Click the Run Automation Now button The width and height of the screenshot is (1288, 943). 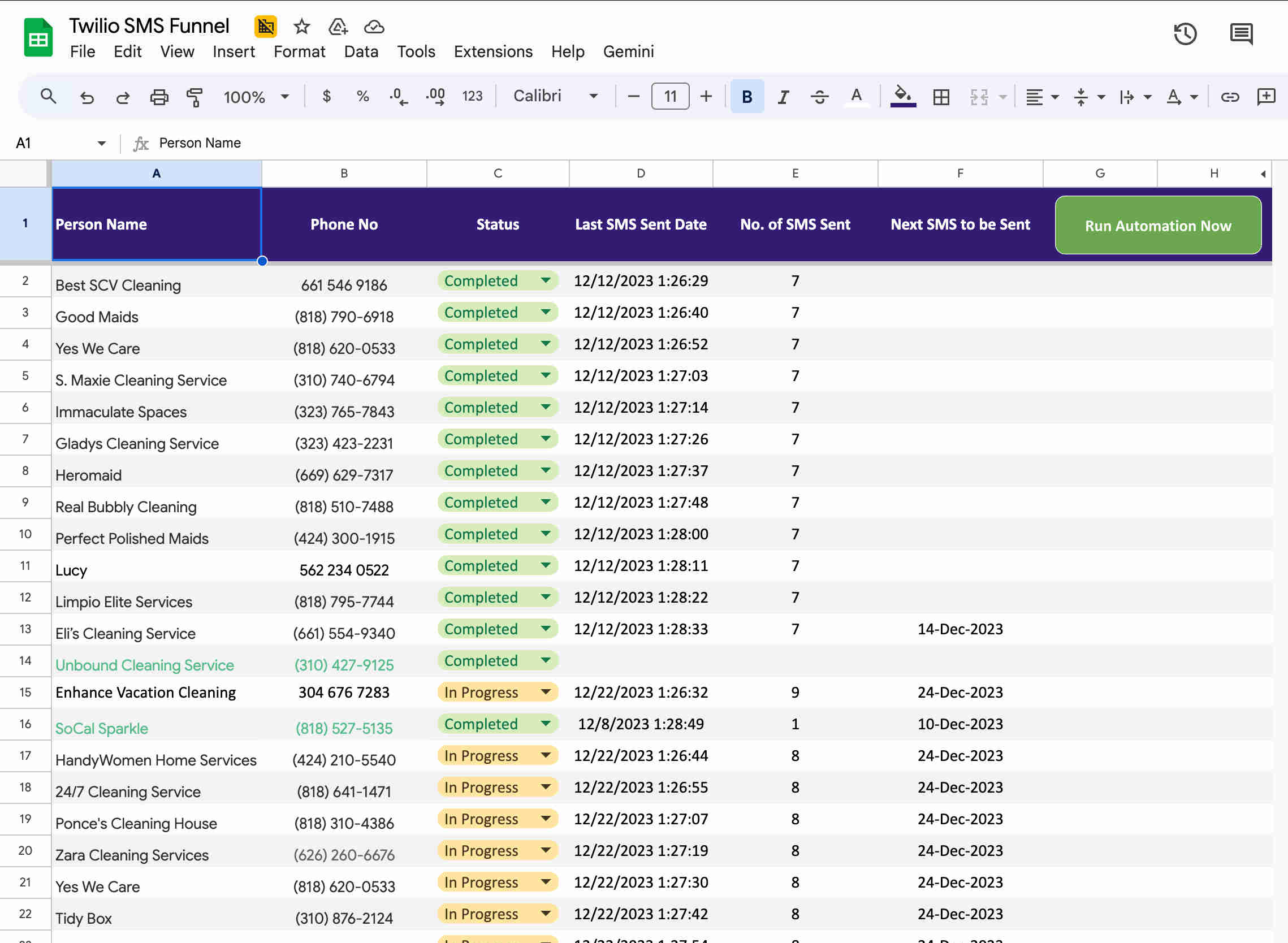(x=1158, y=226)
